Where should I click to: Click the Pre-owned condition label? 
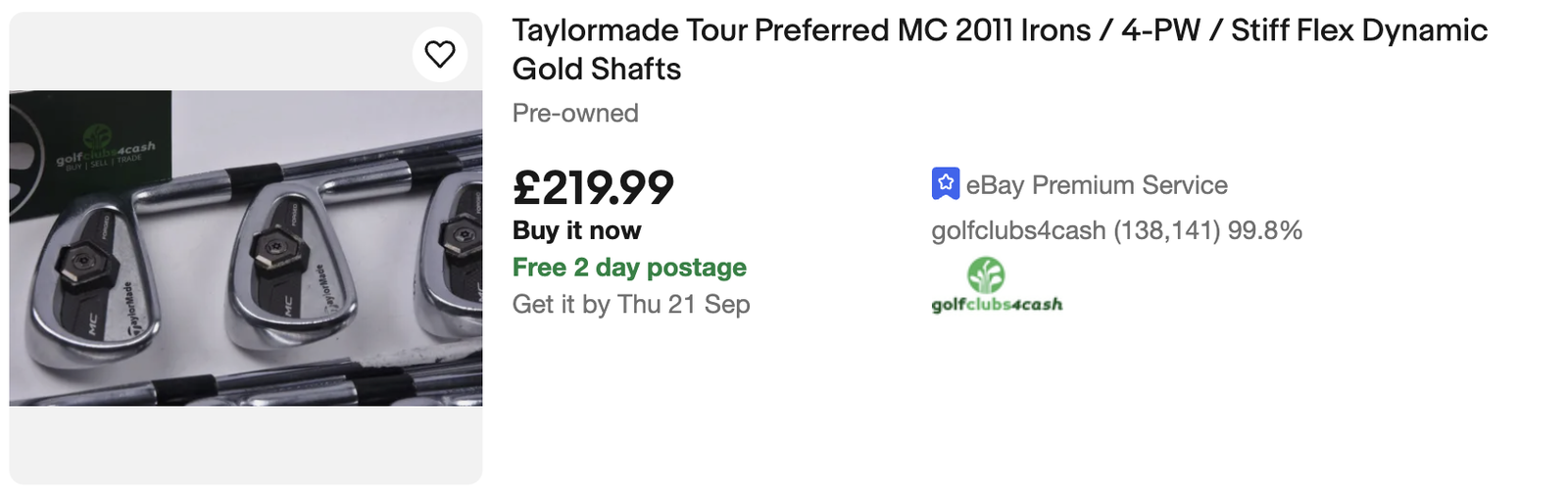pyautogui.click(x=575, y=114)
